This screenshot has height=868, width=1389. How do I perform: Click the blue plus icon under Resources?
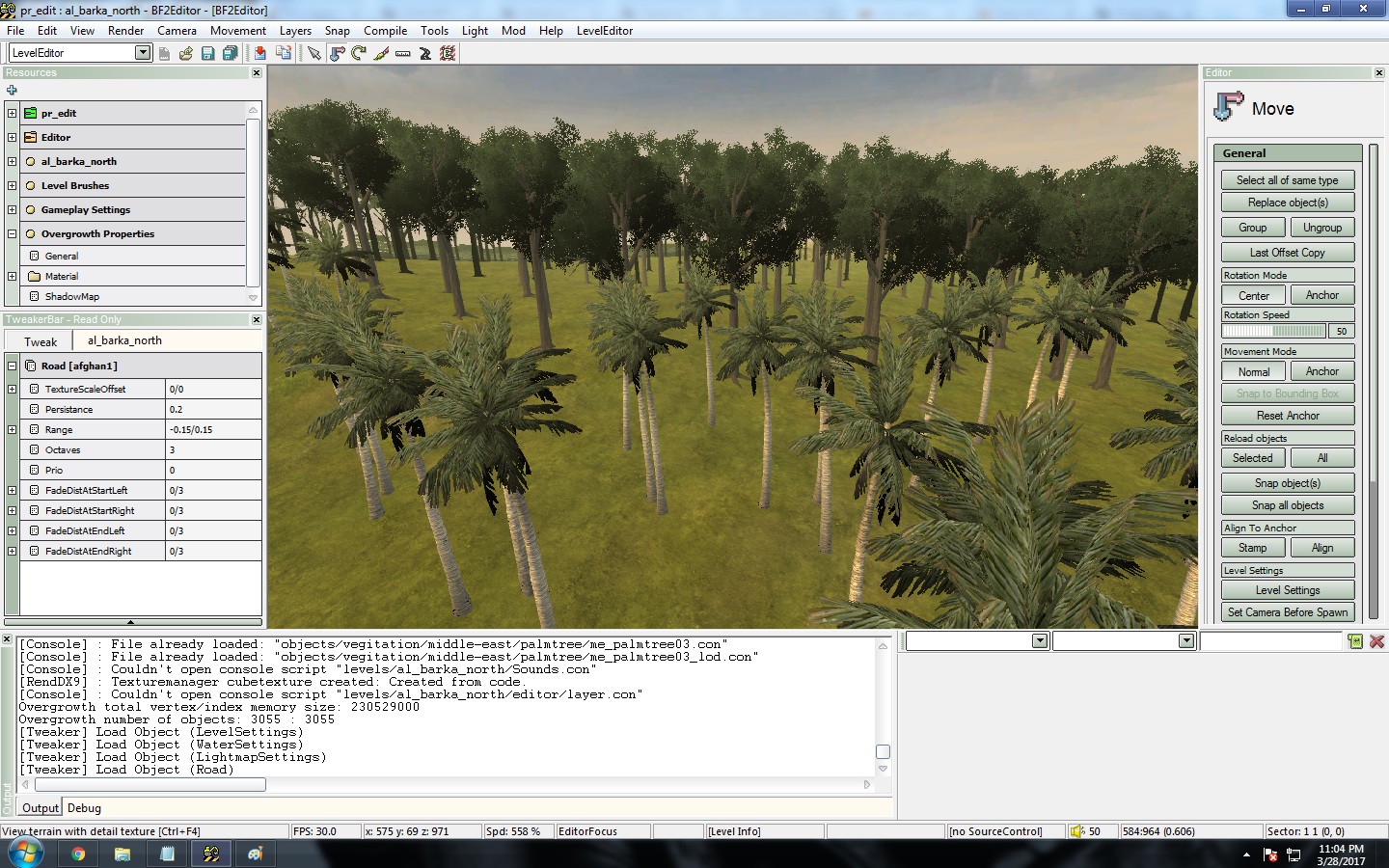[x=12, y=90]
